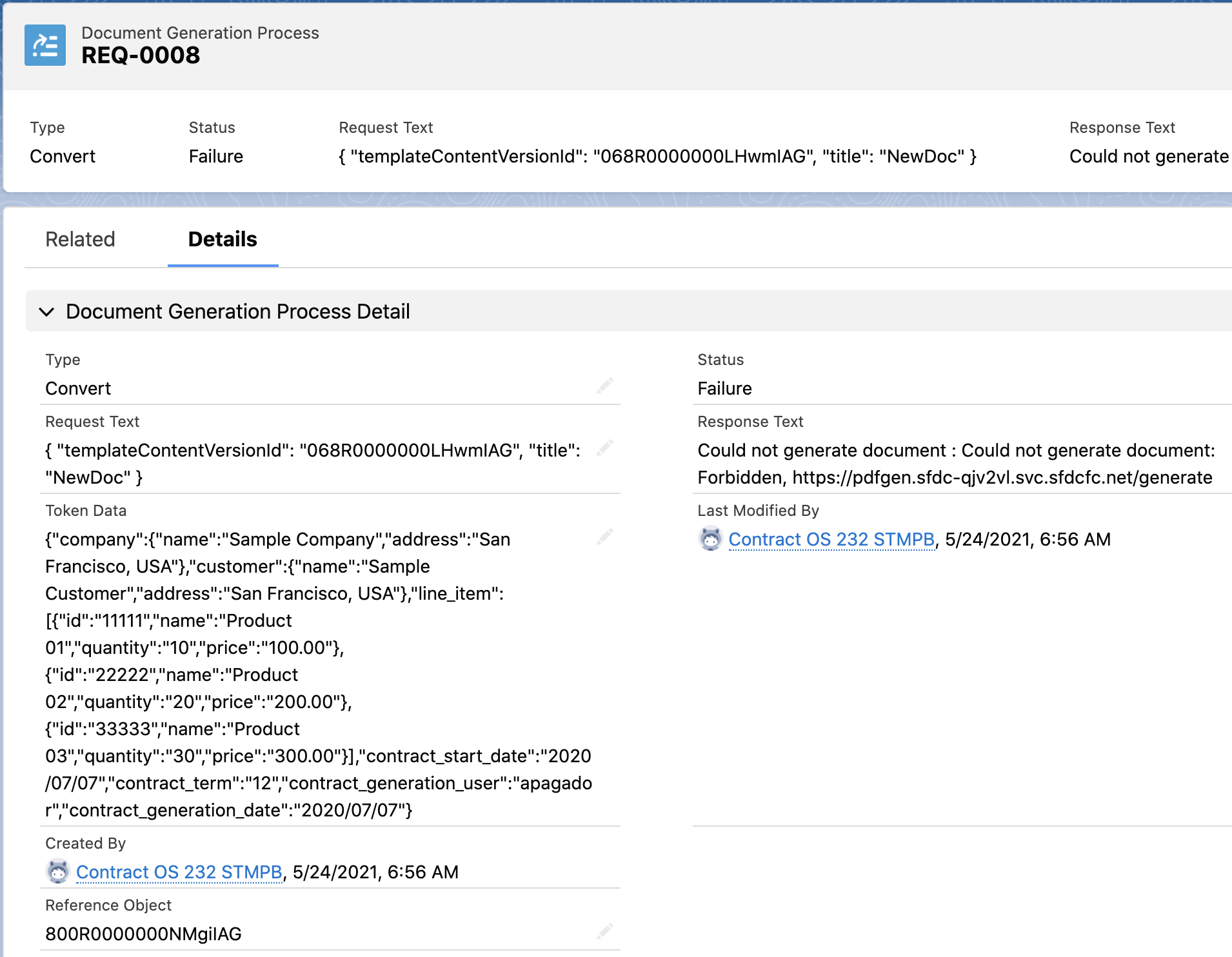
Task: Switch to the Related tab
Action: [x=79, y=239]
